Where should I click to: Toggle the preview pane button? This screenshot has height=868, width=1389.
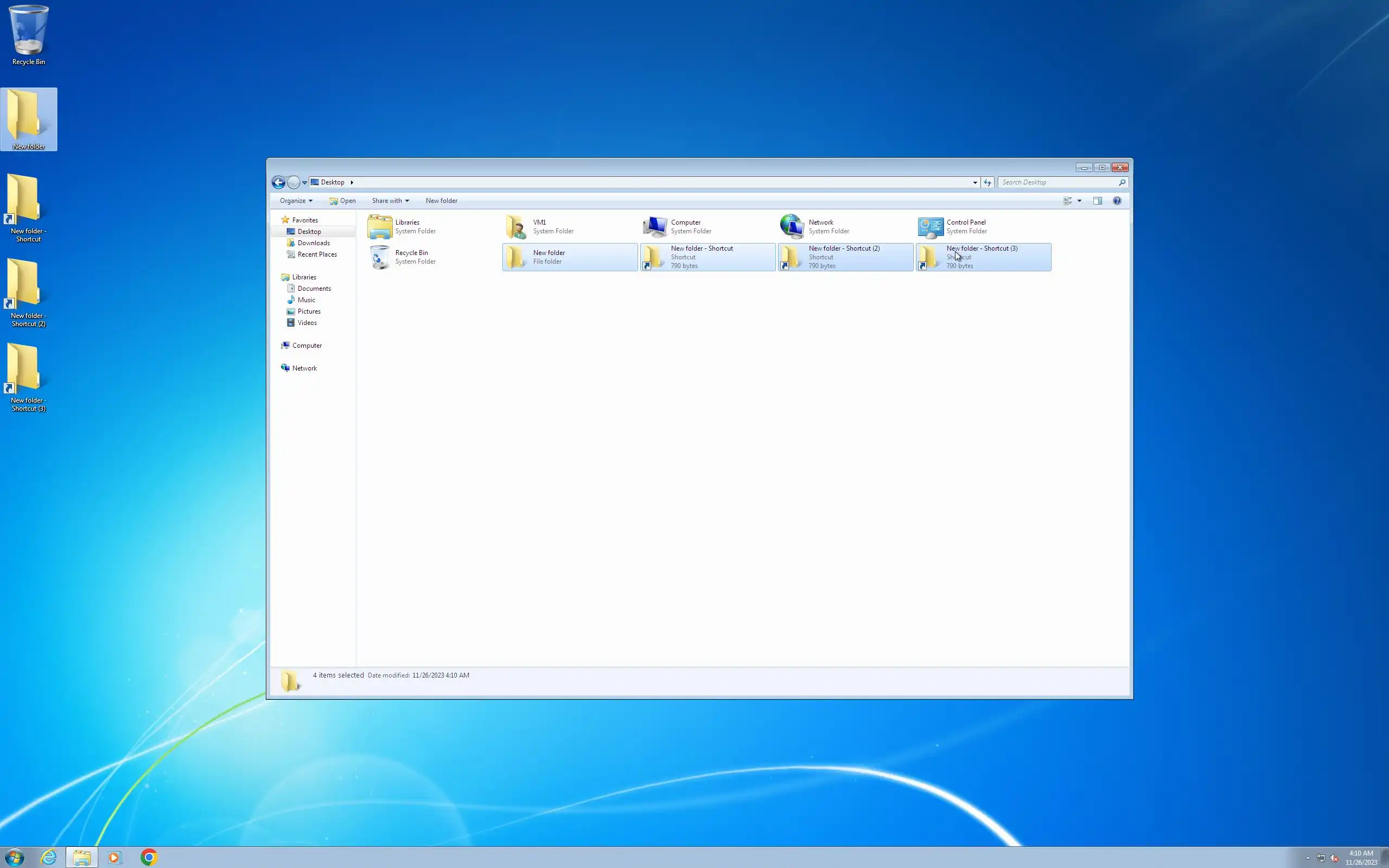point(1098,201)
